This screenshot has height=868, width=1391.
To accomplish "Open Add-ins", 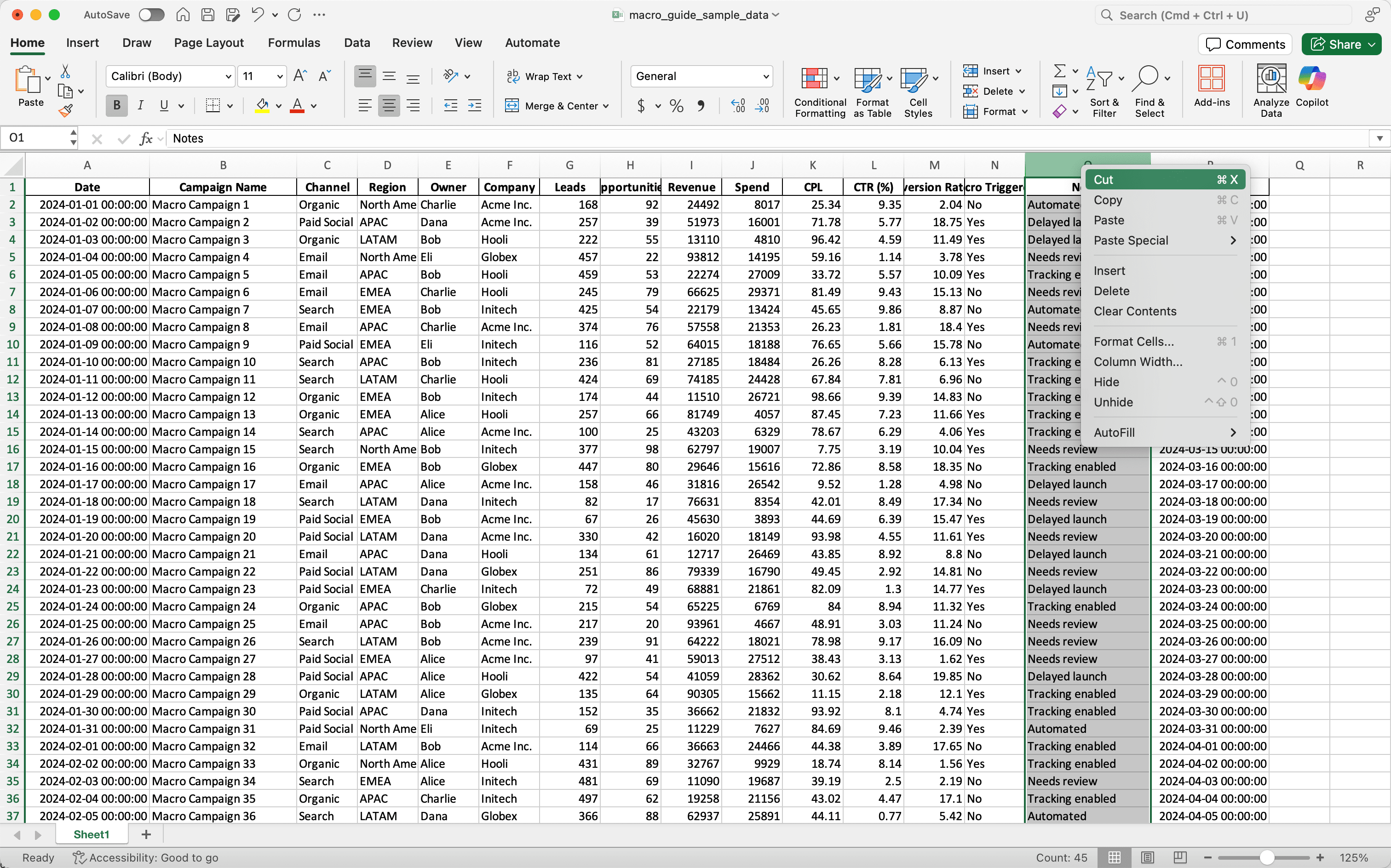I will click(1212, 86).
